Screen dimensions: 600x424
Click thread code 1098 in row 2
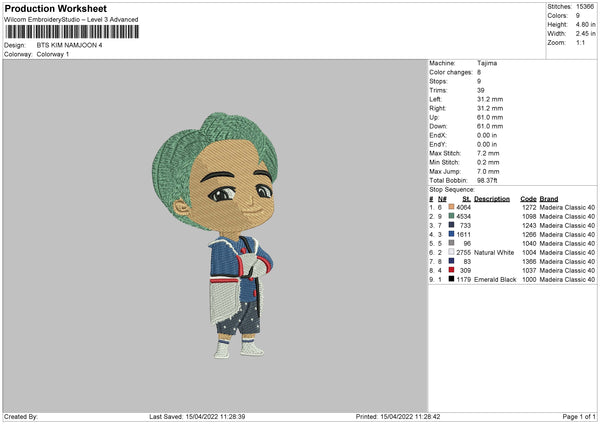tap(529, 217)
